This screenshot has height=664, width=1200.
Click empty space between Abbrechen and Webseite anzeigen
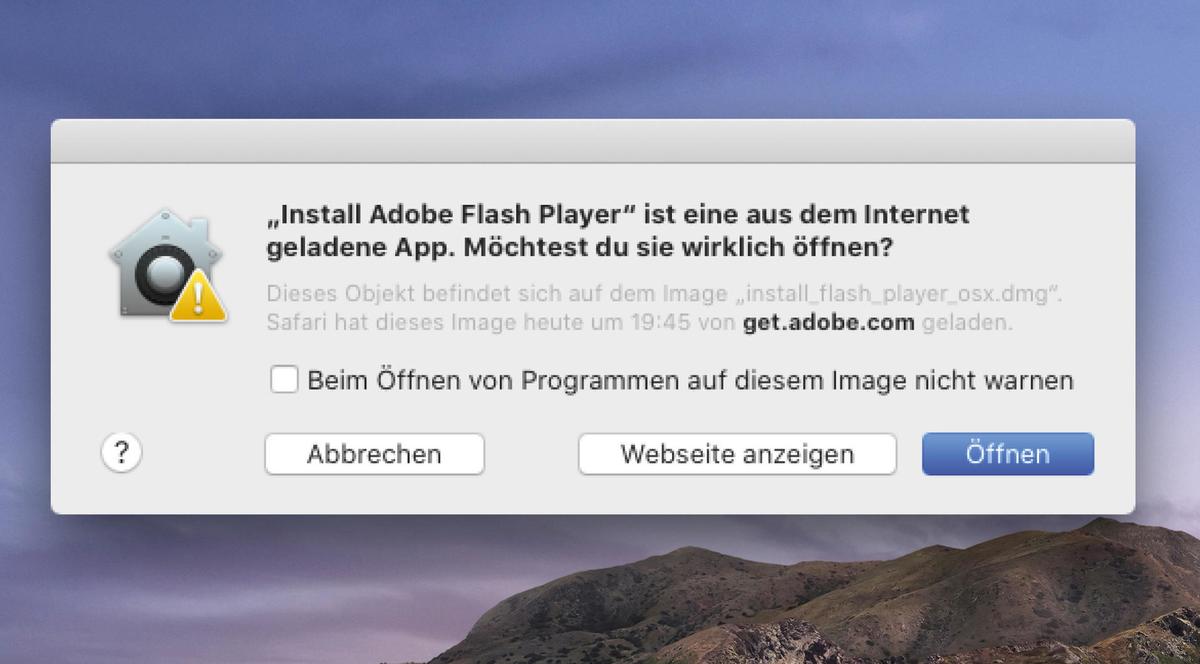pos(531,454)
